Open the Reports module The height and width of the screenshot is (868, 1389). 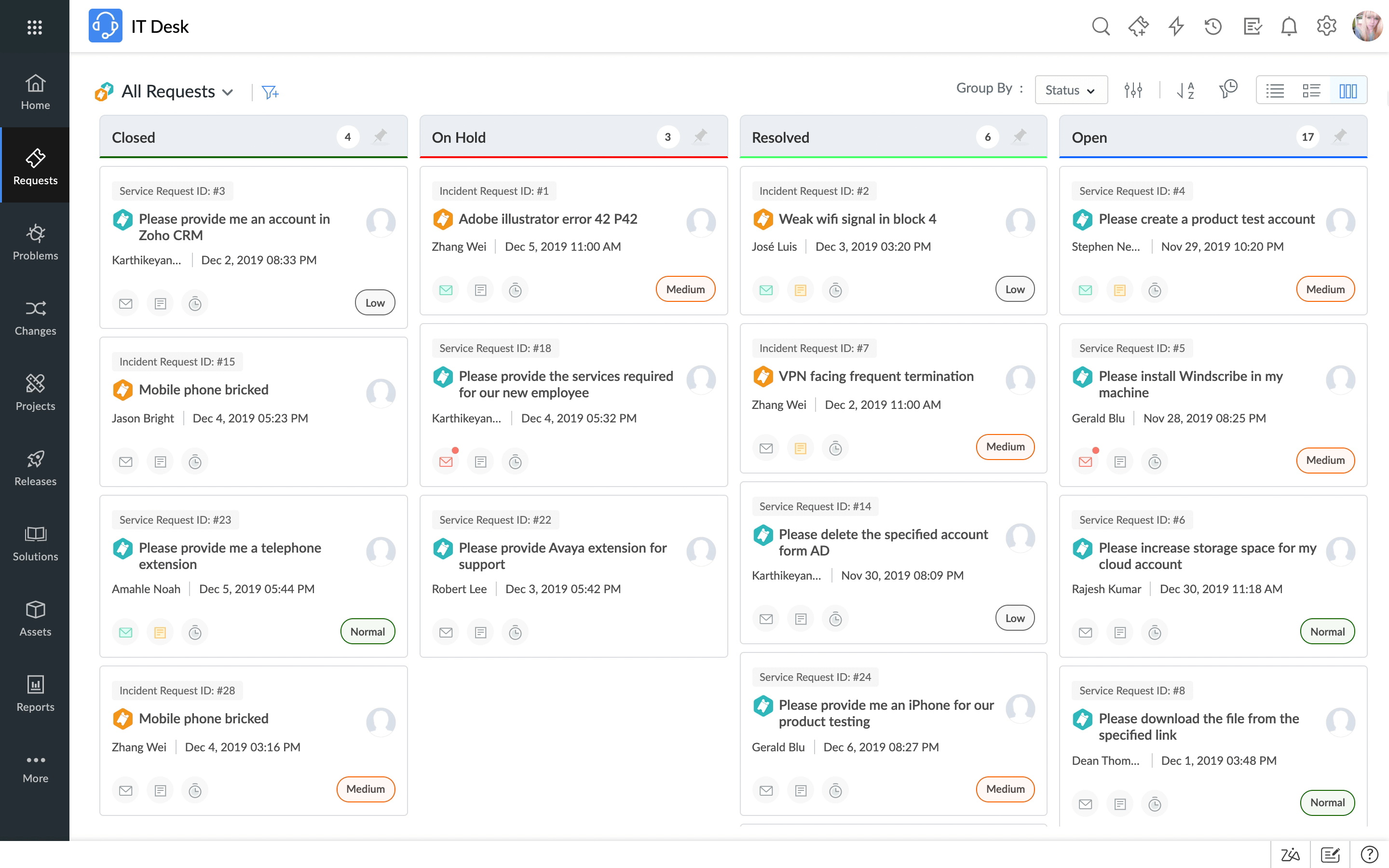tap(35, 693)
